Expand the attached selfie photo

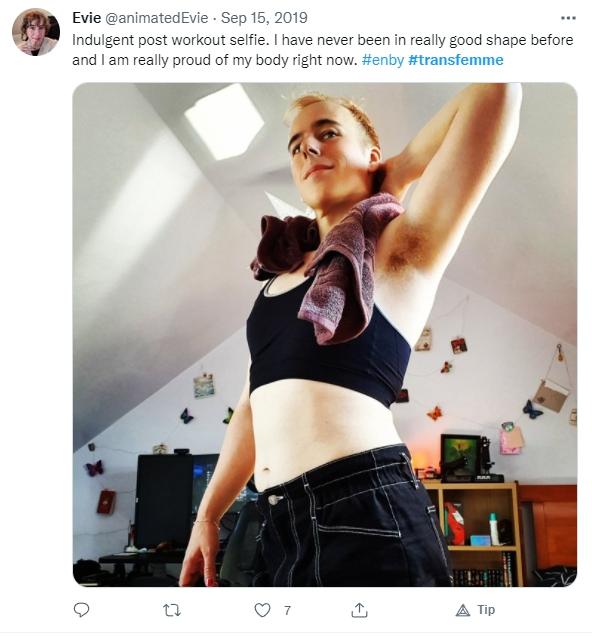(325, 334)
